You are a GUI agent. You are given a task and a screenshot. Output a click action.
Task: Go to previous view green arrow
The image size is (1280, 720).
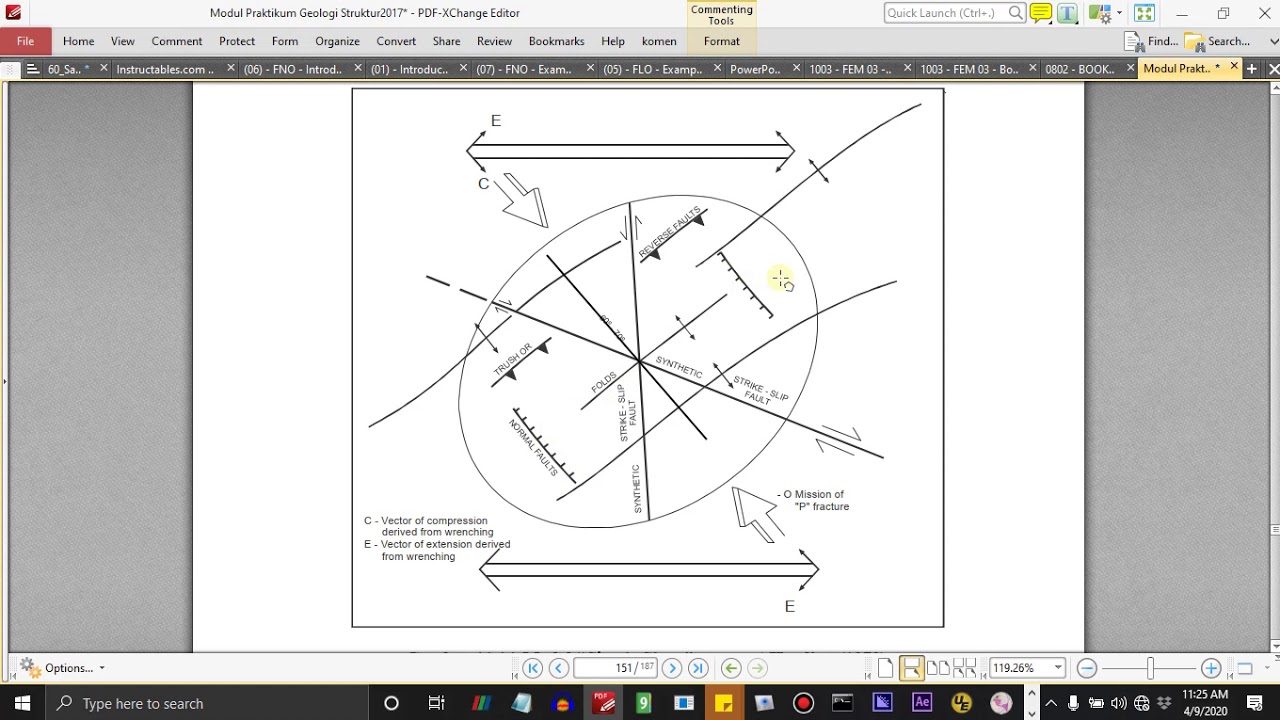731,668
